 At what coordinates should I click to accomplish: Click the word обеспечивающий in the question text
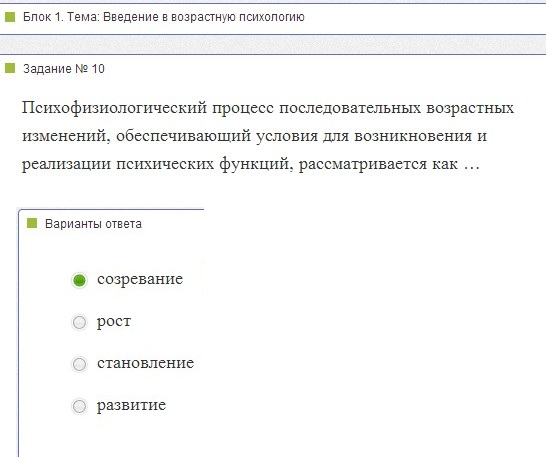[184, 136]
